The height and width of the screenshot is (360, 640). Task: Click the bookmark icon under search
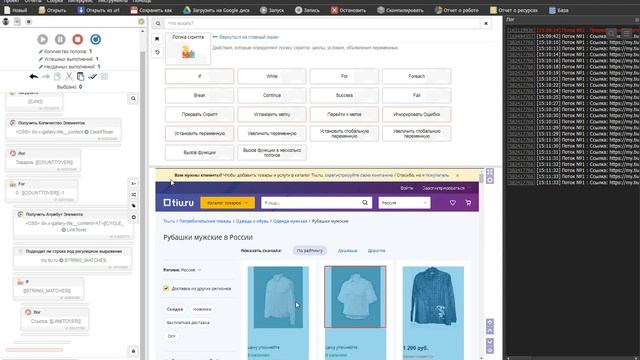click(x=157, y=39)
